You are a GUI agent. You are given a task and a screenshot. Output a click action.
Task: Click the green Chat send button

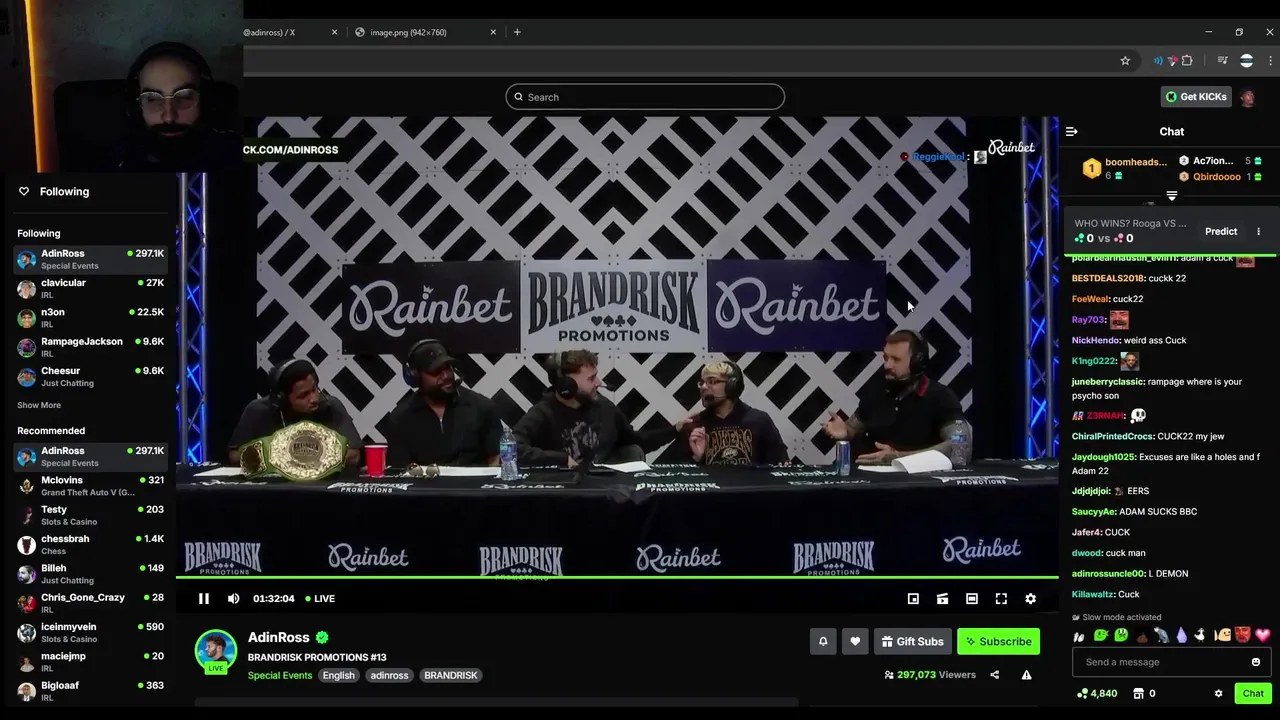point(1253,693)
